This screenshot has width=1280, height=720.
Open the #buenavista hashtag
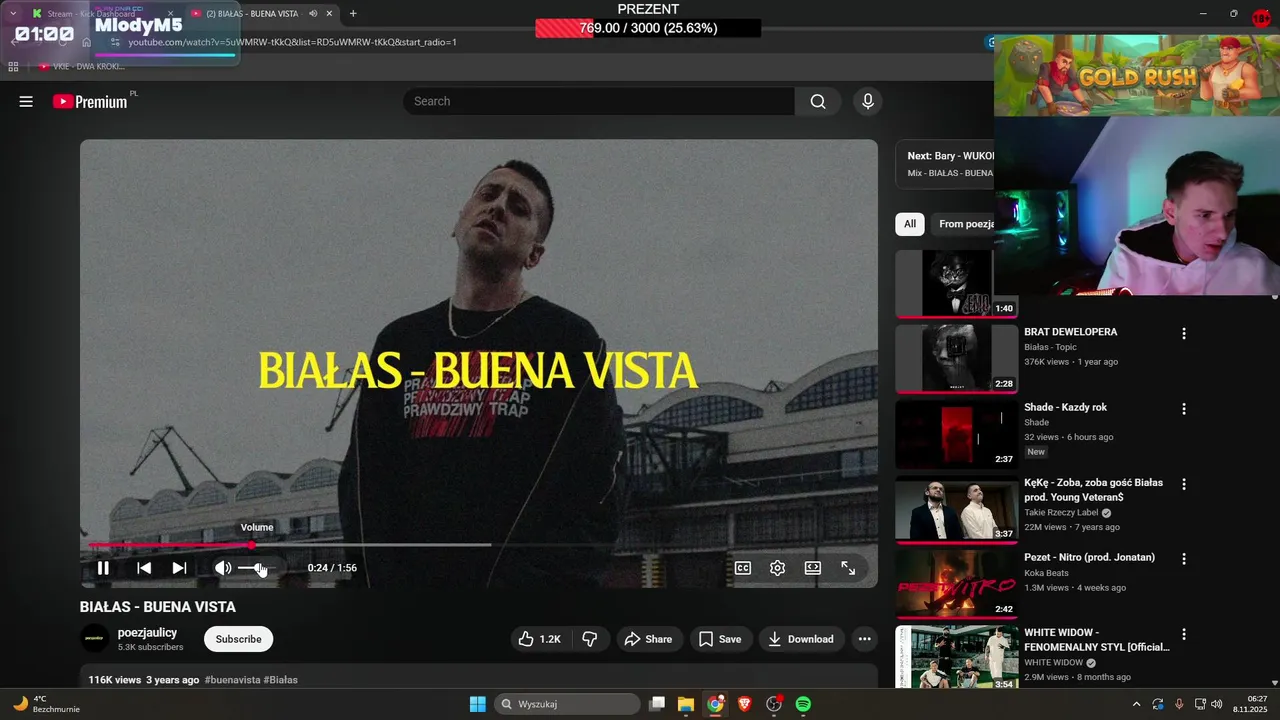pyautogui.click(x=232, y=680)
